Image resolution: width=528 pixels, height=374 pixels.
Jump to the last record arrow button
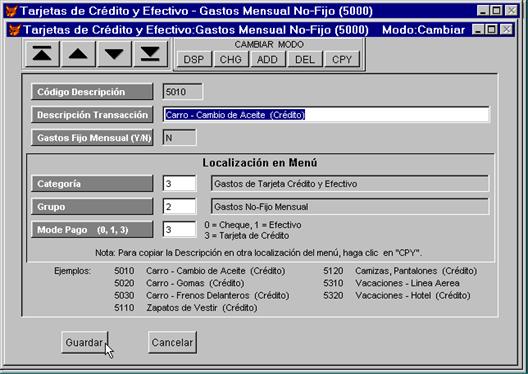[x=150, y=54]
